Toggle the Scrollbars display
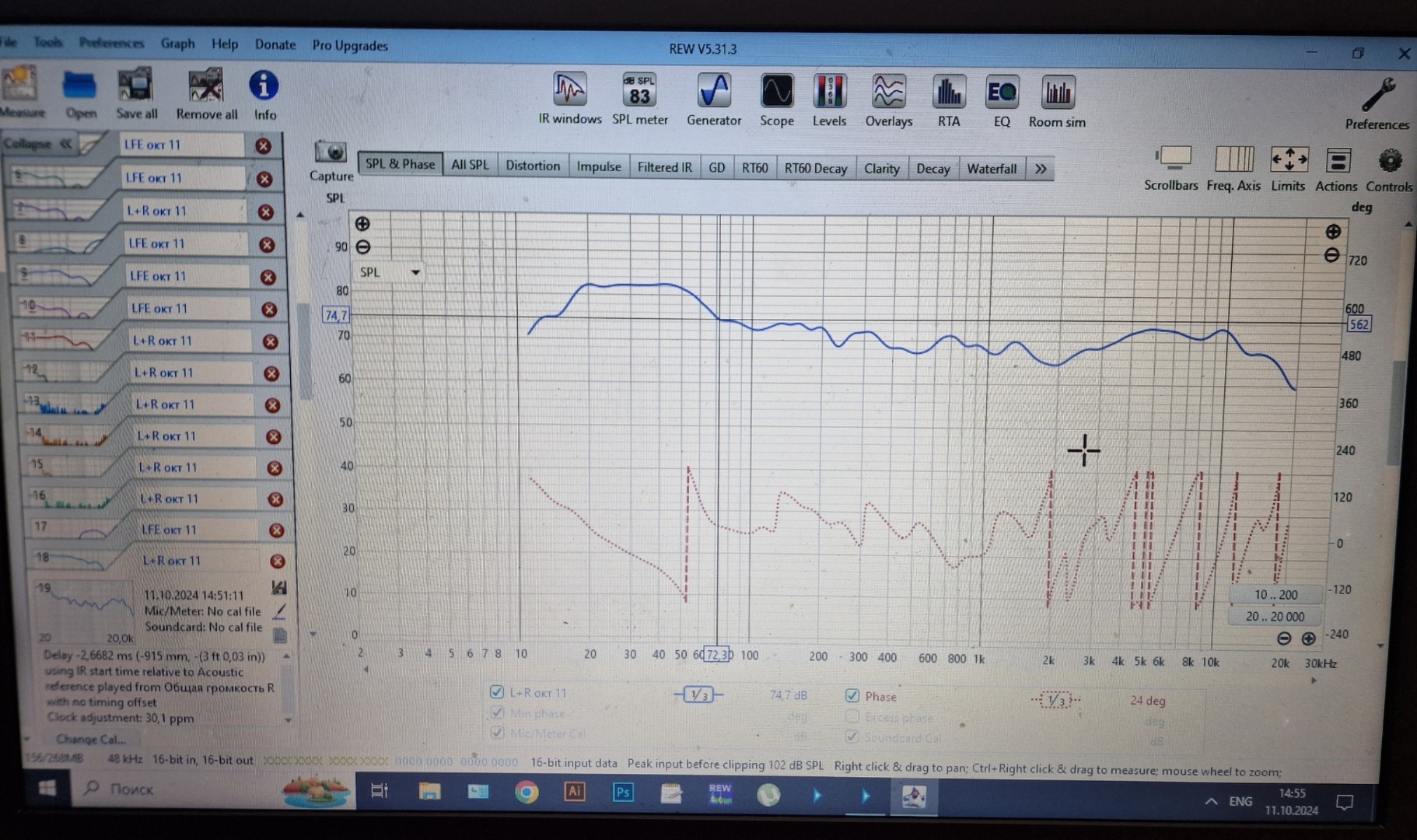 pos(1171,167)
